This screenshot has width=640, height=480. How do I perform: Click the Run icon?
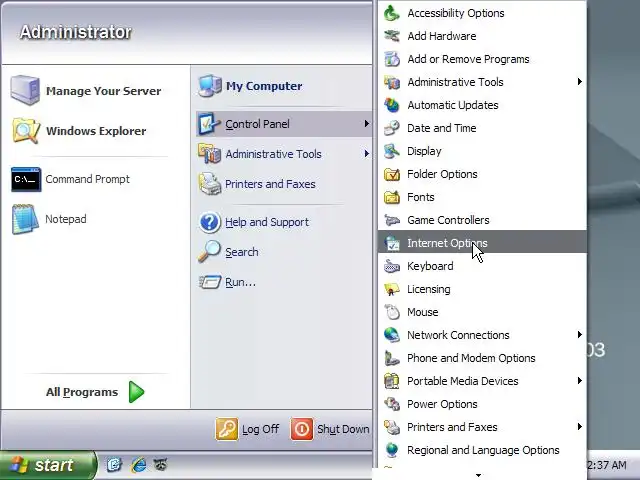(x=210, y=282)
